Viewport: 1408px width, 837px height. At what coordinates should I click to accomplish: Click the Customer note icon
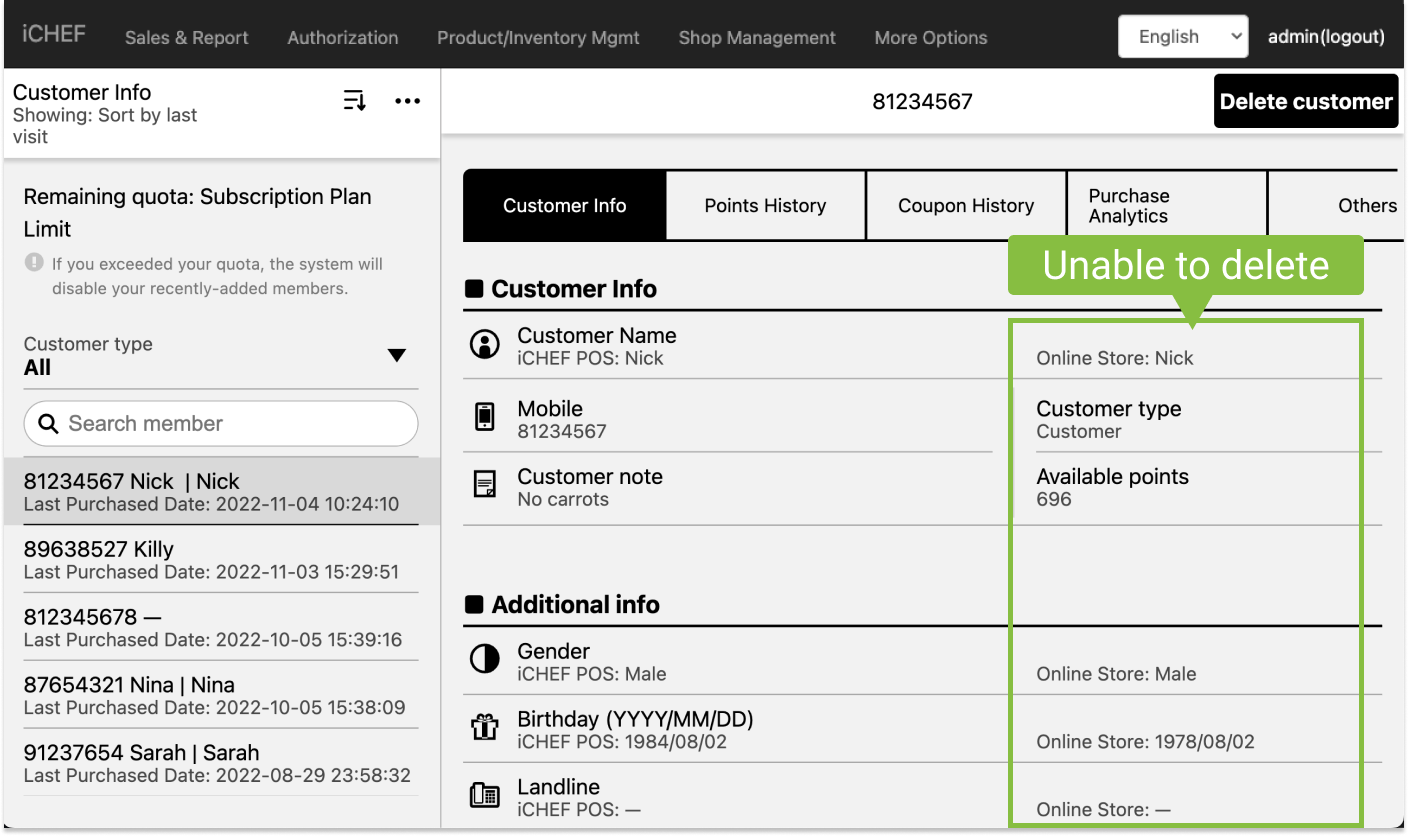point(485,485)
